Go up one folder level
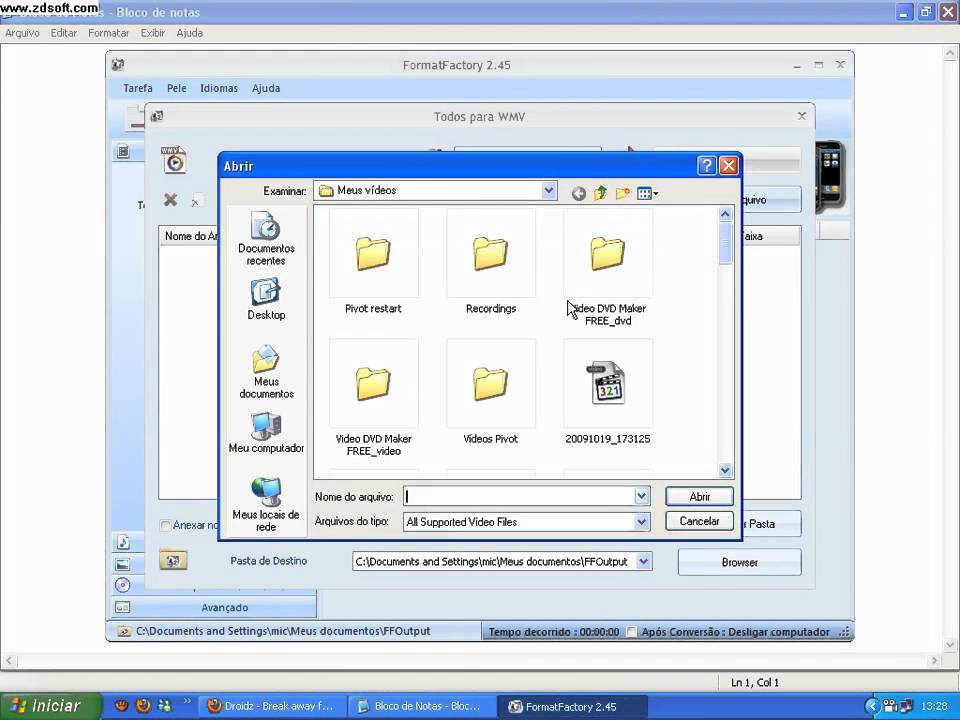This screenshot has width=960, height=720. point(600,193)
